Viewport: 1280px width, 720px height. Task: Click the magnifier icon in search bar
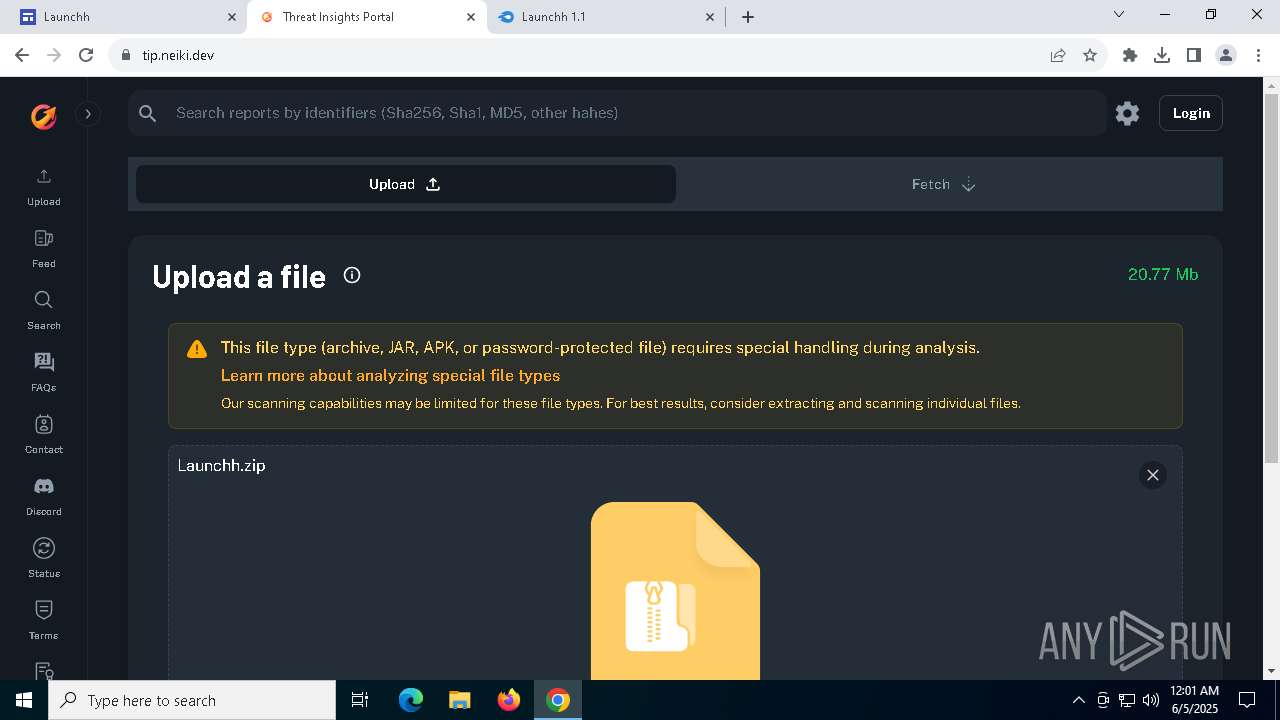[x=148, y=113]
